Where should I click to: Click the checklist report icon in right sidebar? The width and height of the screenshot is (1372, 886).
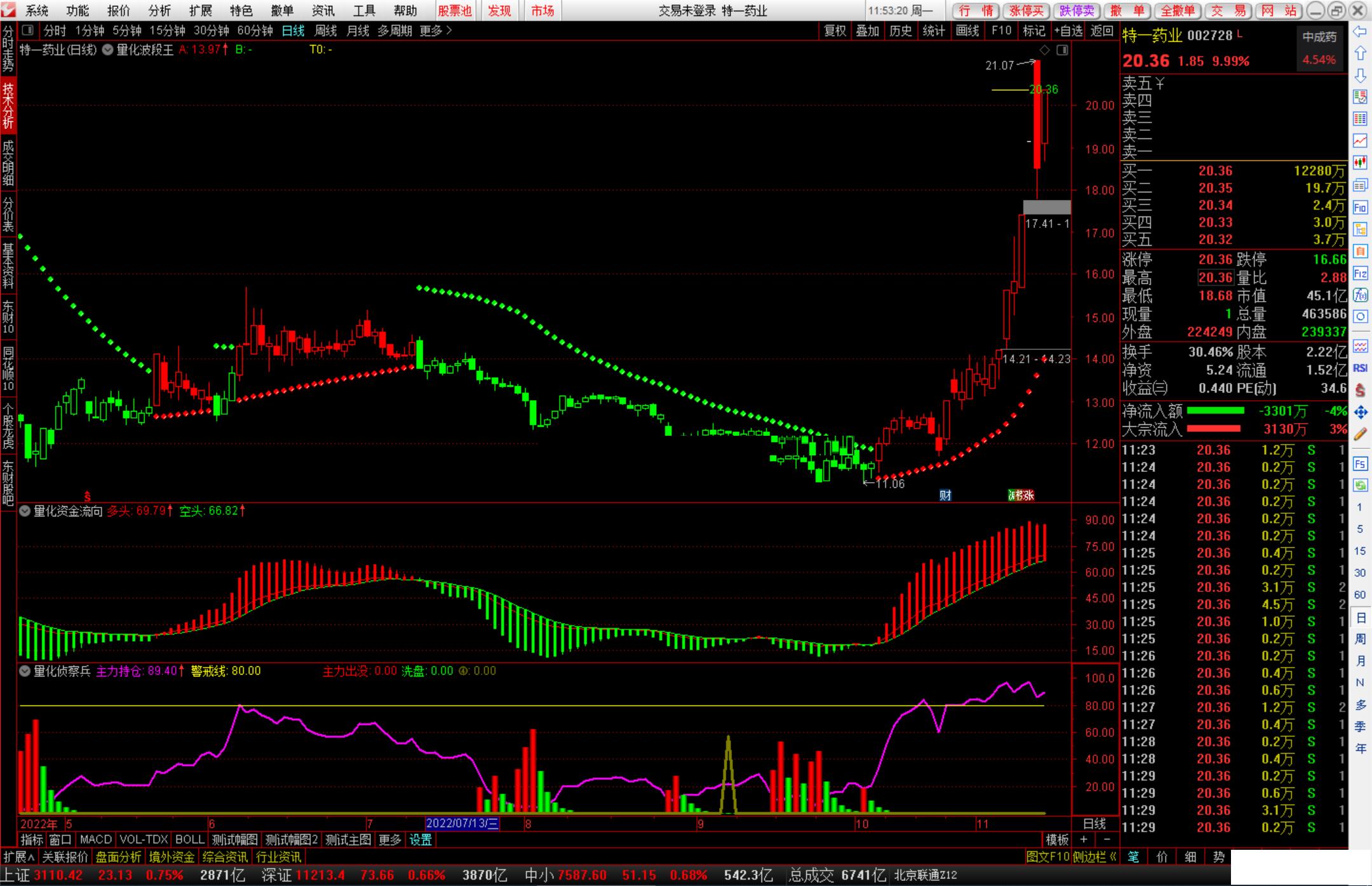point(1360,97)
